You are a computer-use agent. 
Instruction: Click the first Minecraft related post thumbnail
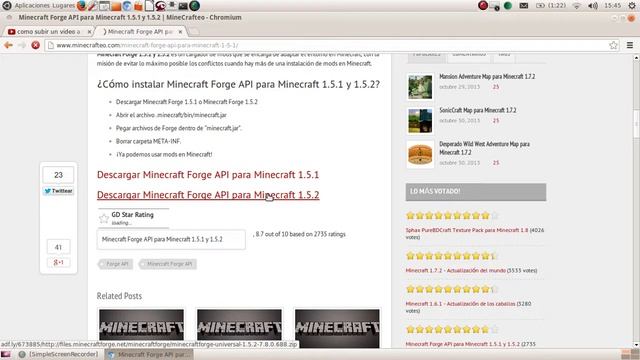coord(141,325)
